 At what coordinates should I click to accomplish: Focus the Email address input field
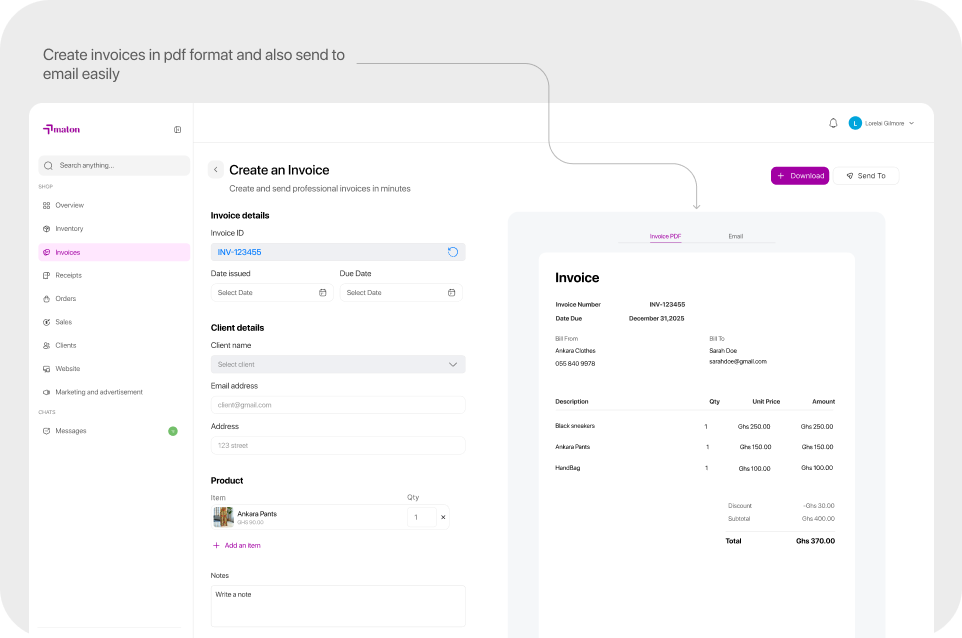coord(338,405)
